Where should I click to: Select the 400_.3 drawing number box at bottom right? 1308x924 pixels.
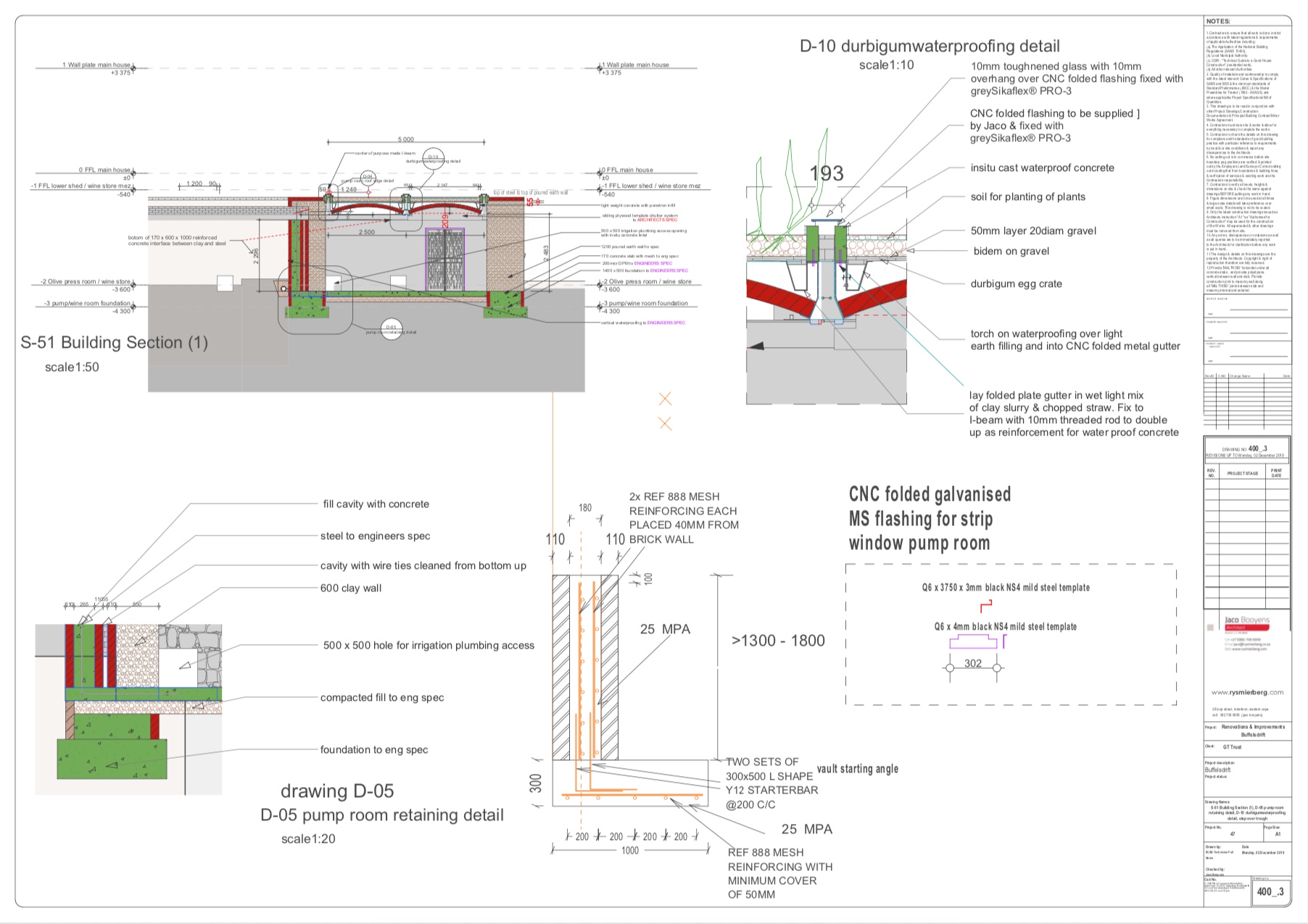[x=1270, y=891]
